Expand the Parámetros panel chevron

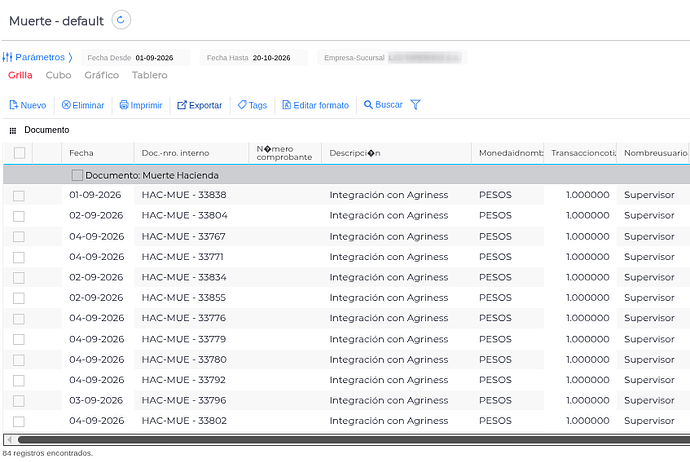(70, 57)
